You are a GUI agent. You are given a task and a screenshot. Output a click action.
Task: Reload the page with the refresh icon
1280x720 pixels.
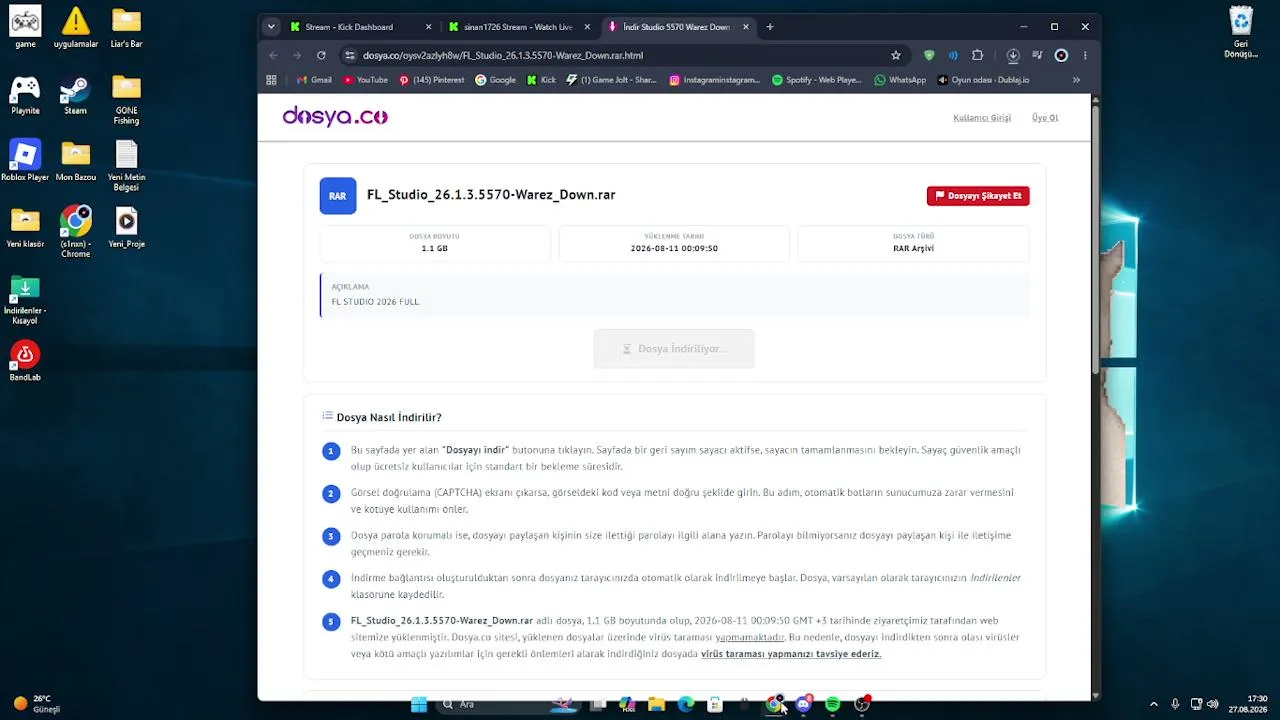pos(321,55)
